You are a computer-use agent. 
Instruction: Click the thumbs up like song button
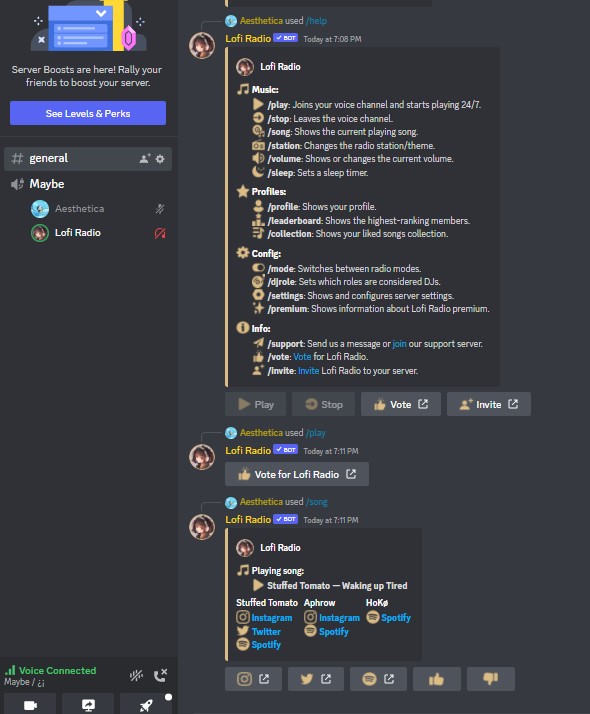tap(437, 679)
